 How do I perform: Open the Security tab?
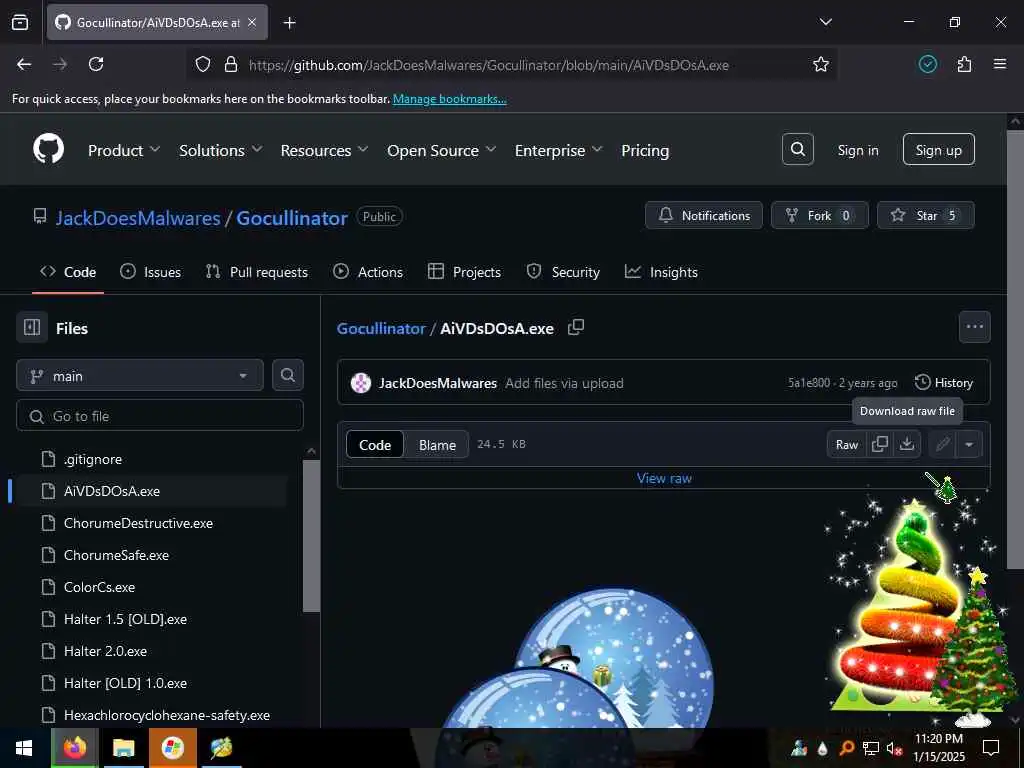563,272
